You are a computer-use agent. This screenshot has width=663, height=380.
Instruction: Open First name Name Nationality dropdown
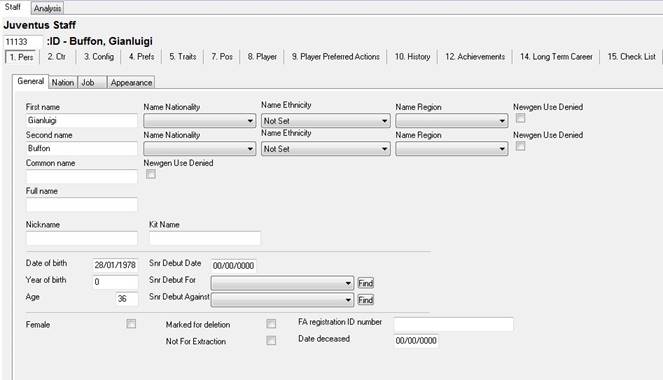click(200, 121)
